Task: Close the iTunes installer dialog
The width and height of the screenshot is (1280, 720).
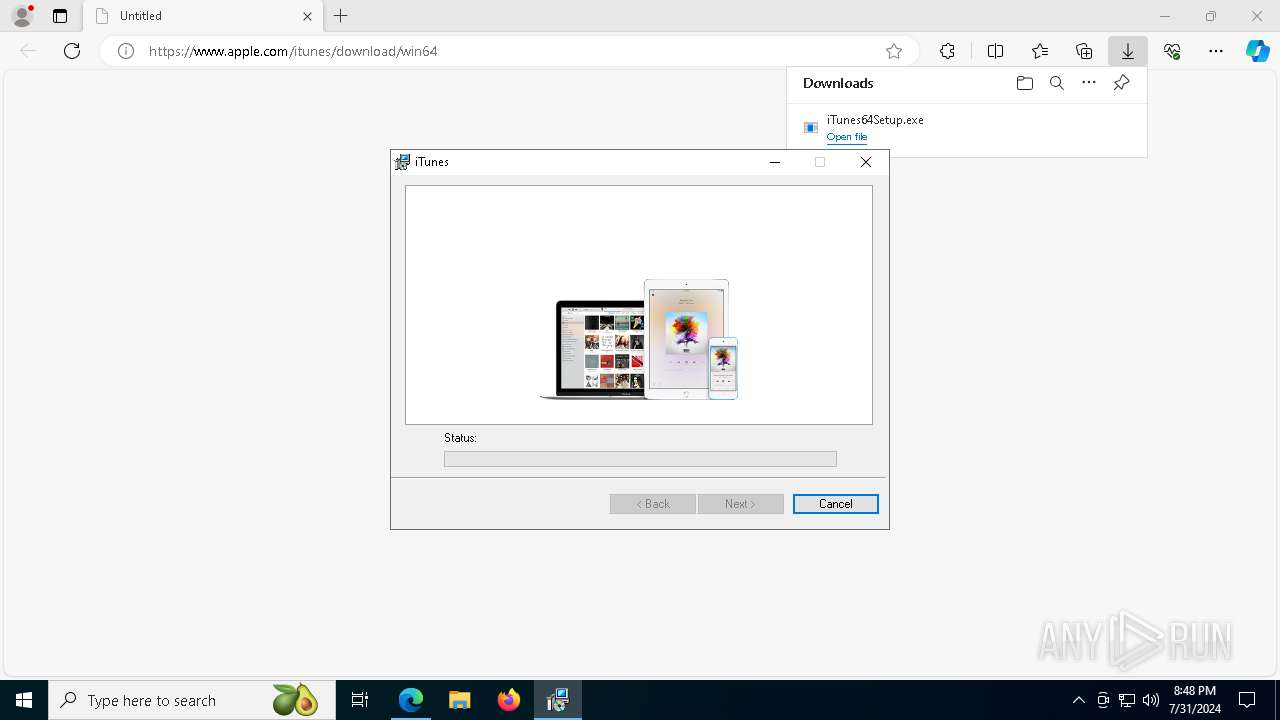Action: click(866, 162)
